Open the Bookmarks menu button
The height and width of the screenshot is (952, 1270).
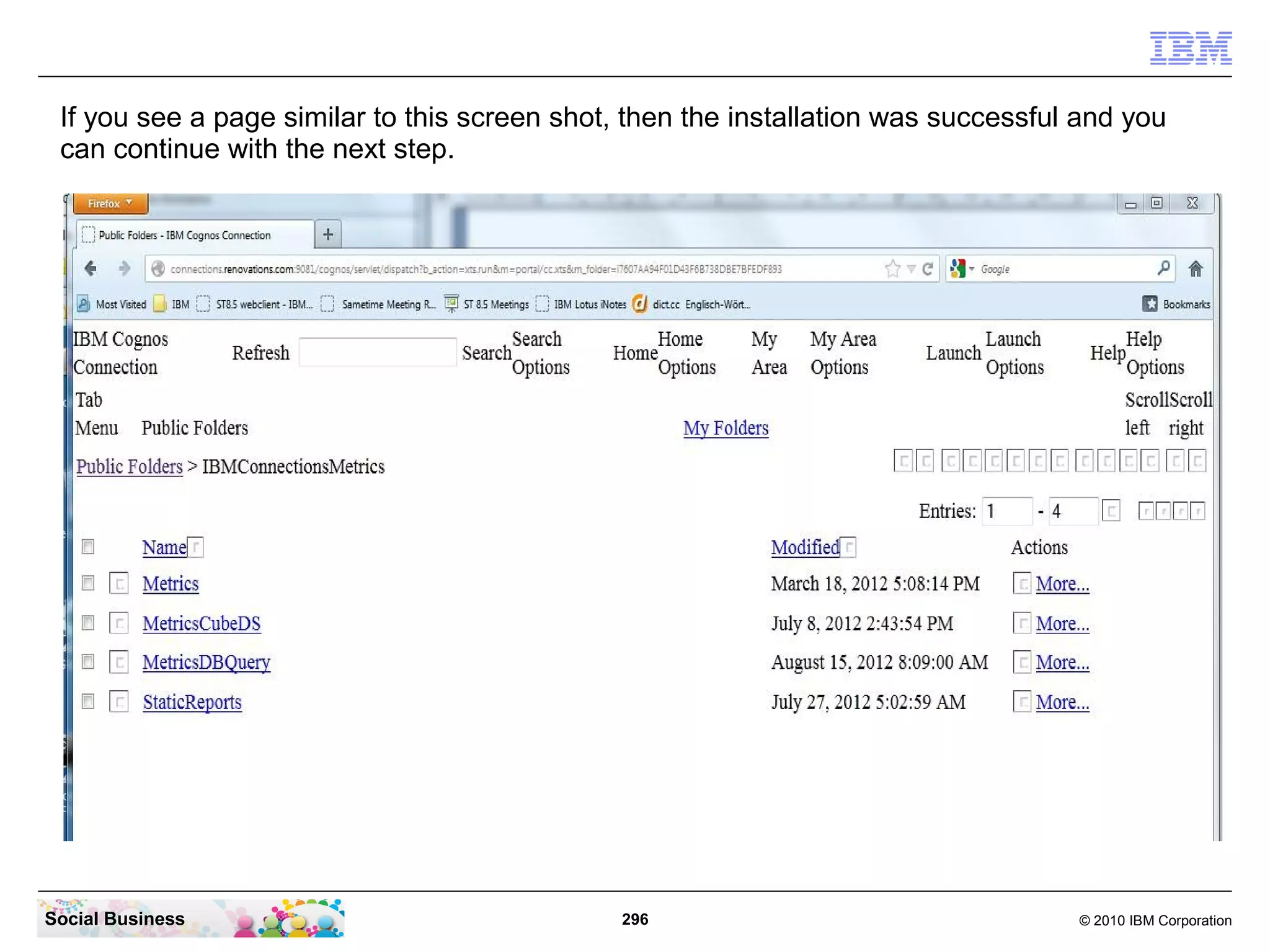coord(1176,304)
